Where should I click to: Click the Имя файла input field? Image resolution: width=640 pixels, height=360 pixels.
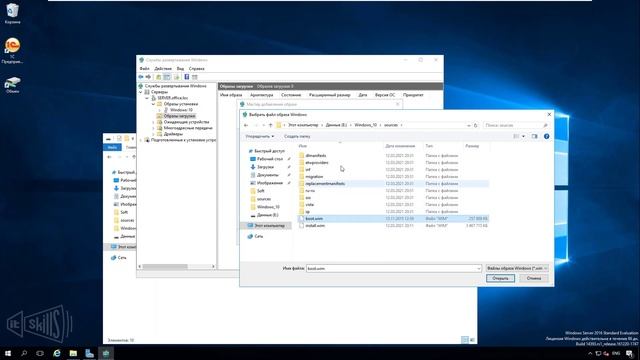[394, 269]
